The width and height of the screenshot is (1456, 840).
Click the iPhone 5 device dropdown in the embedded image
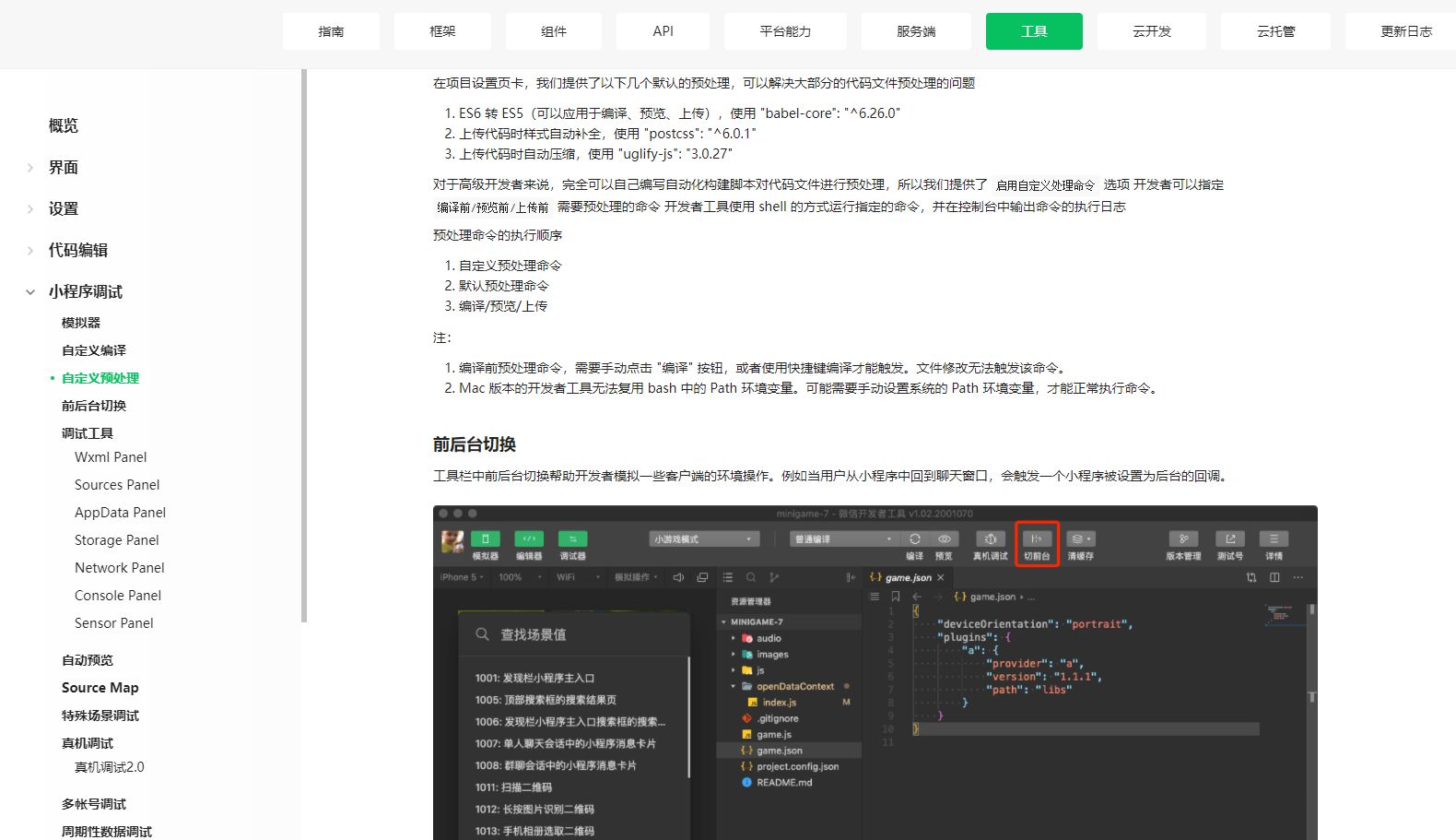point(462,577)
